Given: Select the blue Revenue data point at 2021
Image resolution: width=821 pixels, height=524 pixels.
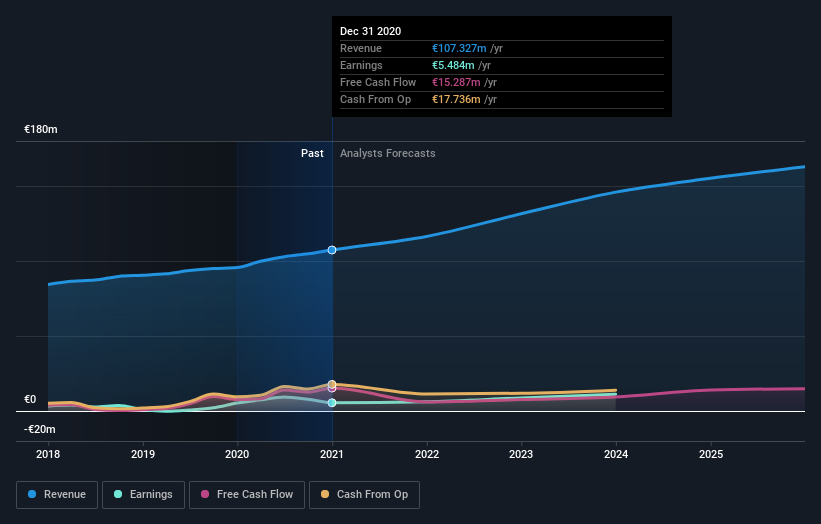Looking at the screenshot, I should click(x=332, y=250).
